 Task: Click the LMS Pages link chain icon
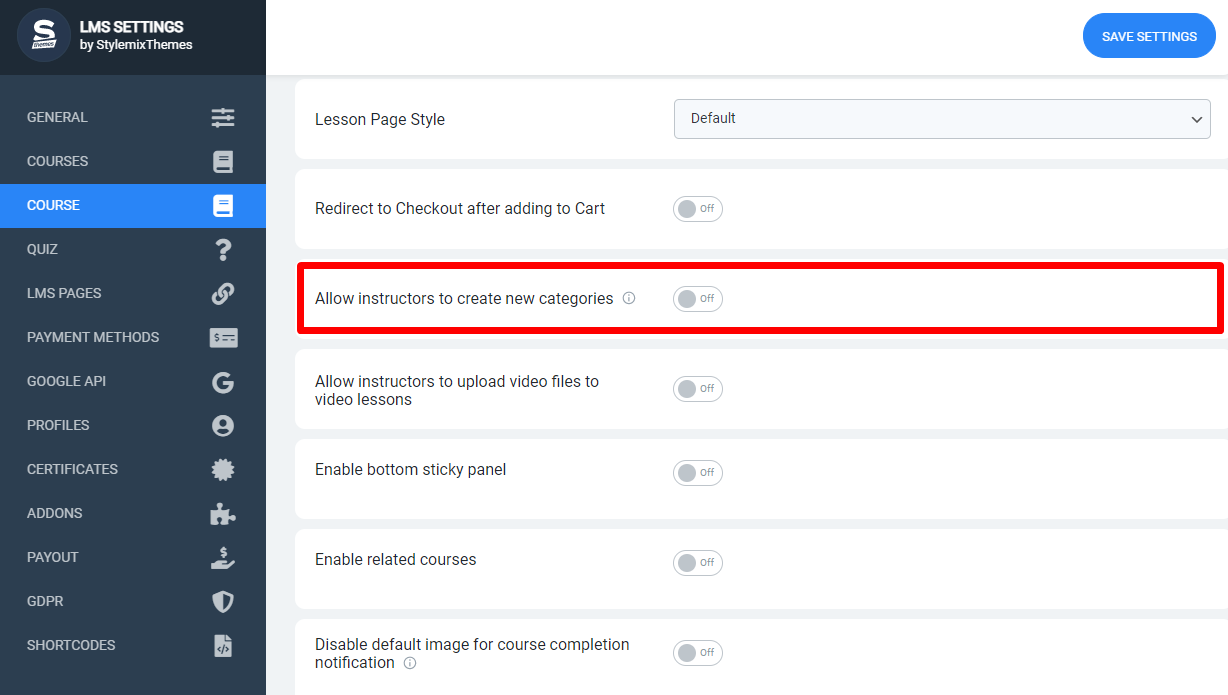(223, 293)
